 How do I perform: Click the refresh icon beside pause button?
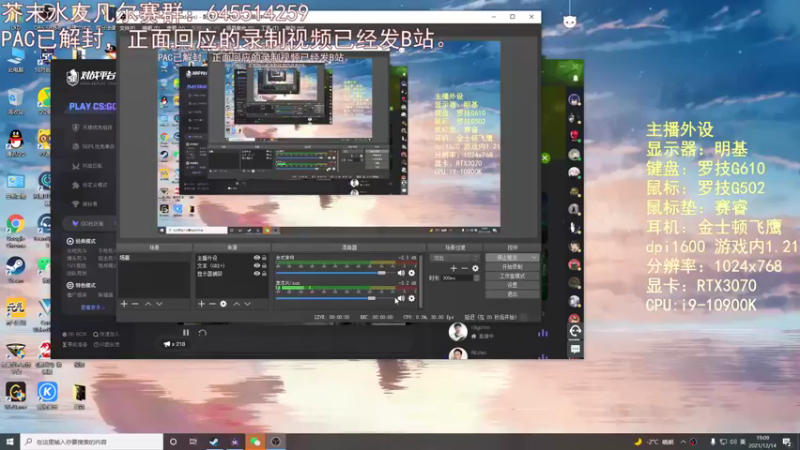coord(203,333)
